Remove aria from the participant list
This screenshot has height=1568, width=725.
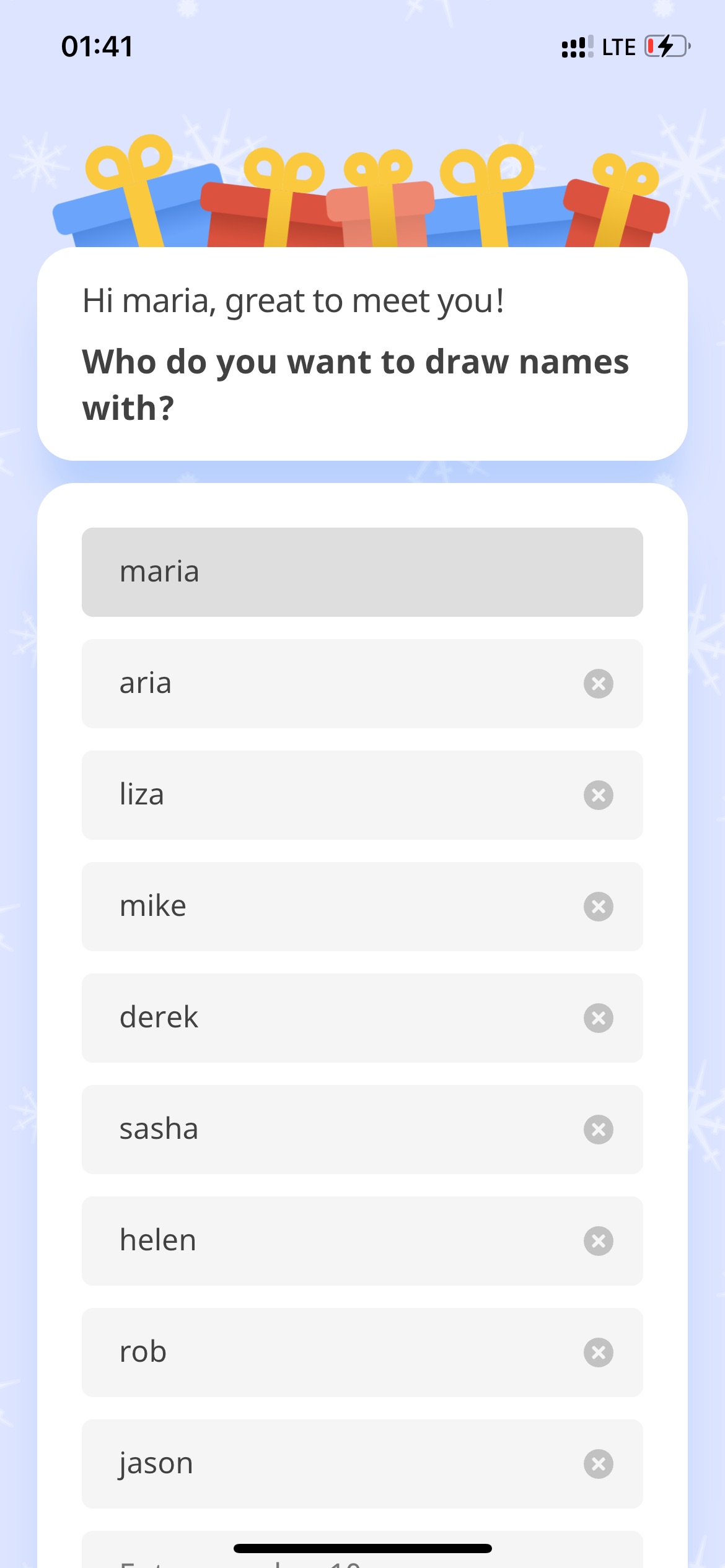click(599, 683)
